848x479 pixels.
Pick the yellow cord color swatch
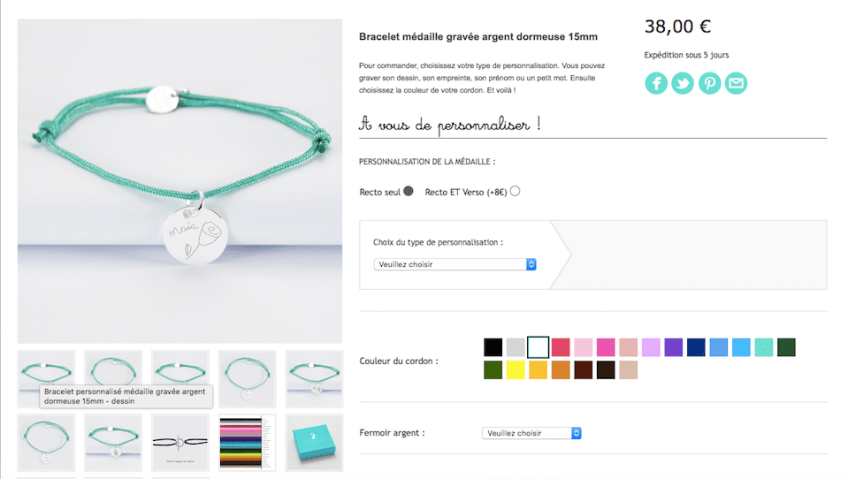pyautogui.click(x=515, y=370)
